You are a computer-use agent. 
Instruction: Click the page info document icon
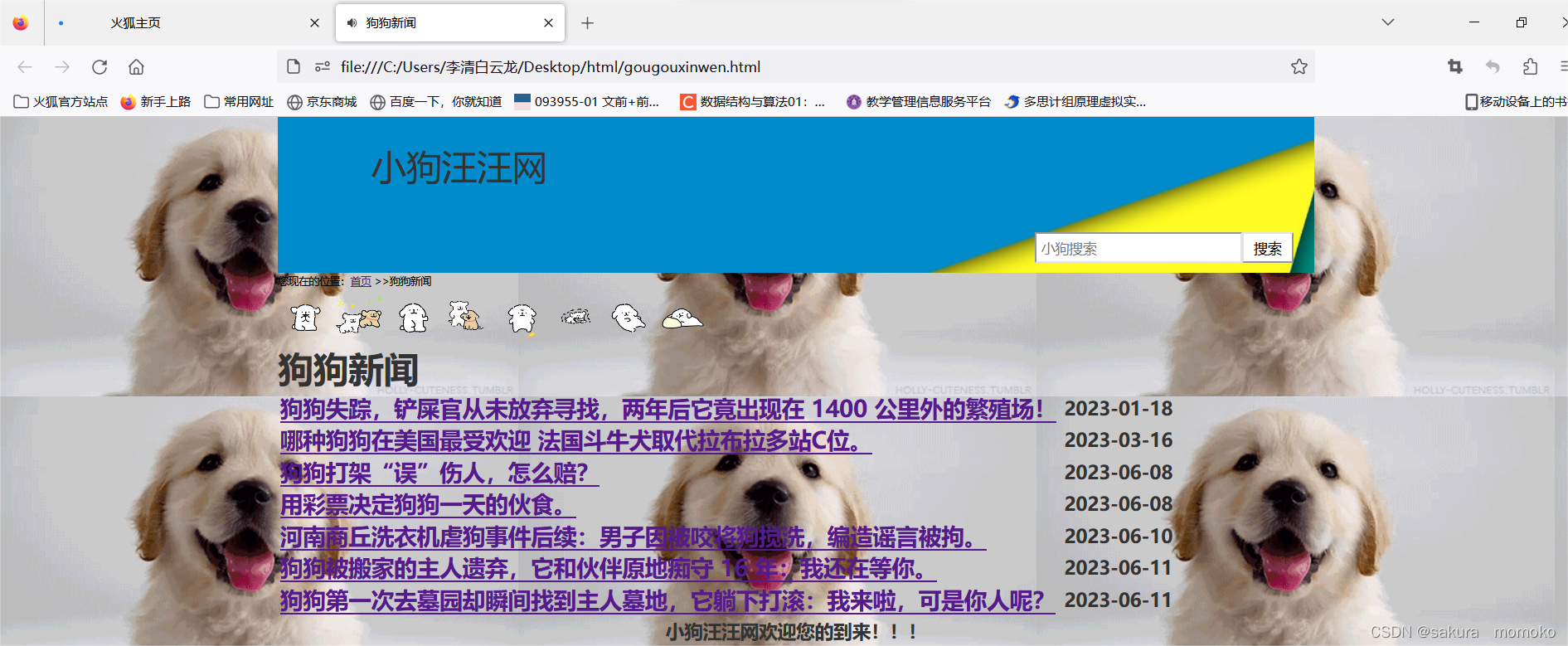294,66
